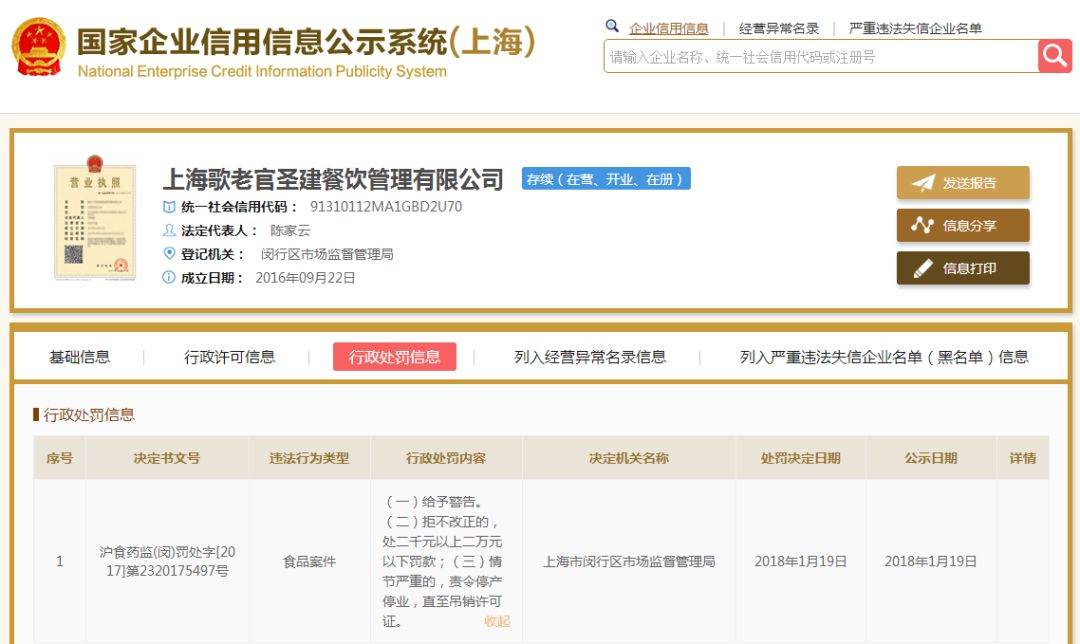The image size is (1080, 644).
Task: Click the row number 1 cell
Action: click(59, 561)
